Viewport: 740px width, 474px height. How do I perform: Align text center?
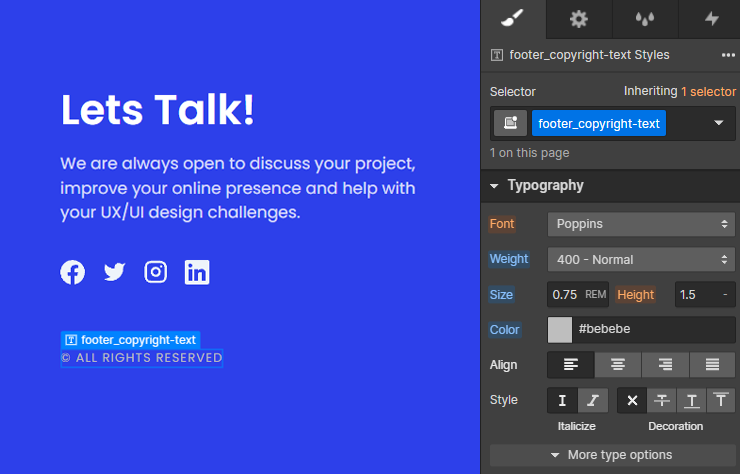point(618,364)
